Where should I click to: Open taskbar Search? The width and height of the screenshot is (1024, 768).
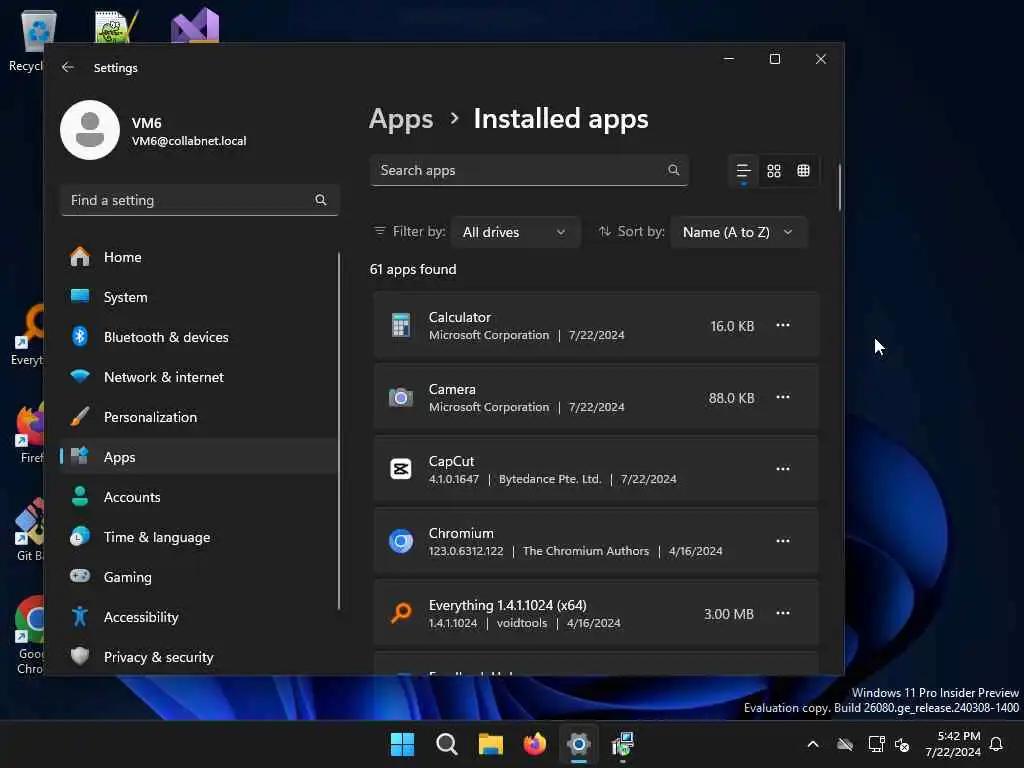(447, 744)
